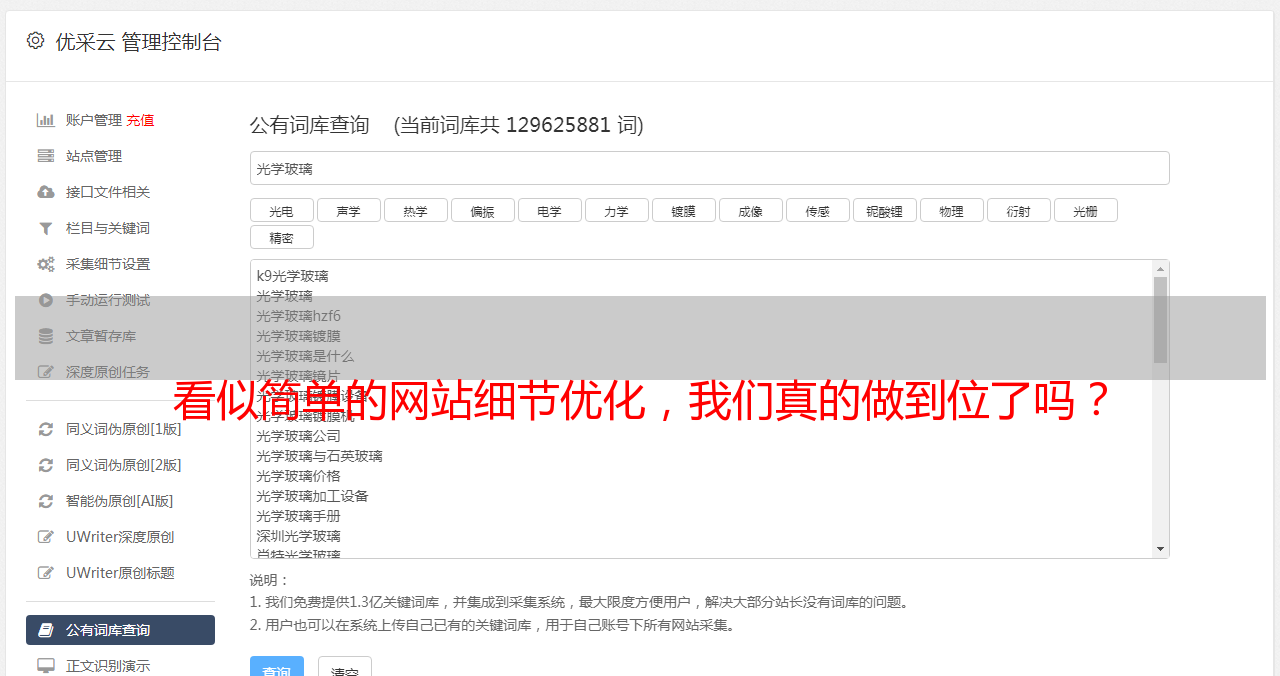Image resolution: width=1280 pixels, height=676 pixels.
Task: Click the 光学玻璃 search input field
Action: point(710,168)
